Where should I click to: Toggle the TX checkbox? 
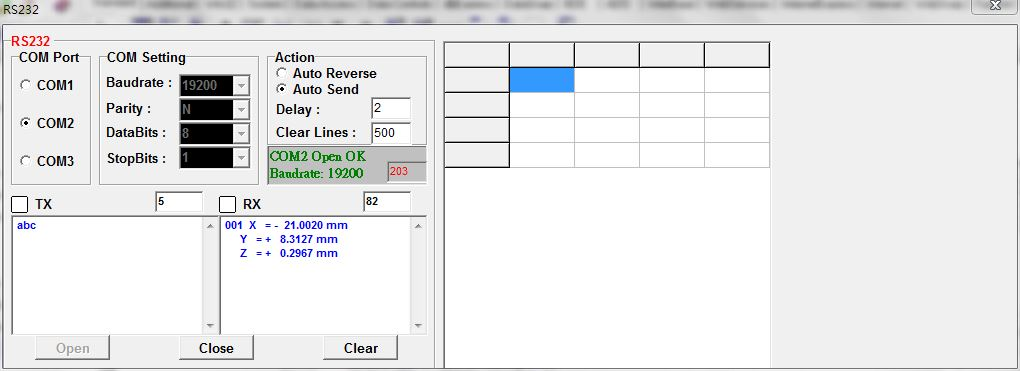coord(20,204)
